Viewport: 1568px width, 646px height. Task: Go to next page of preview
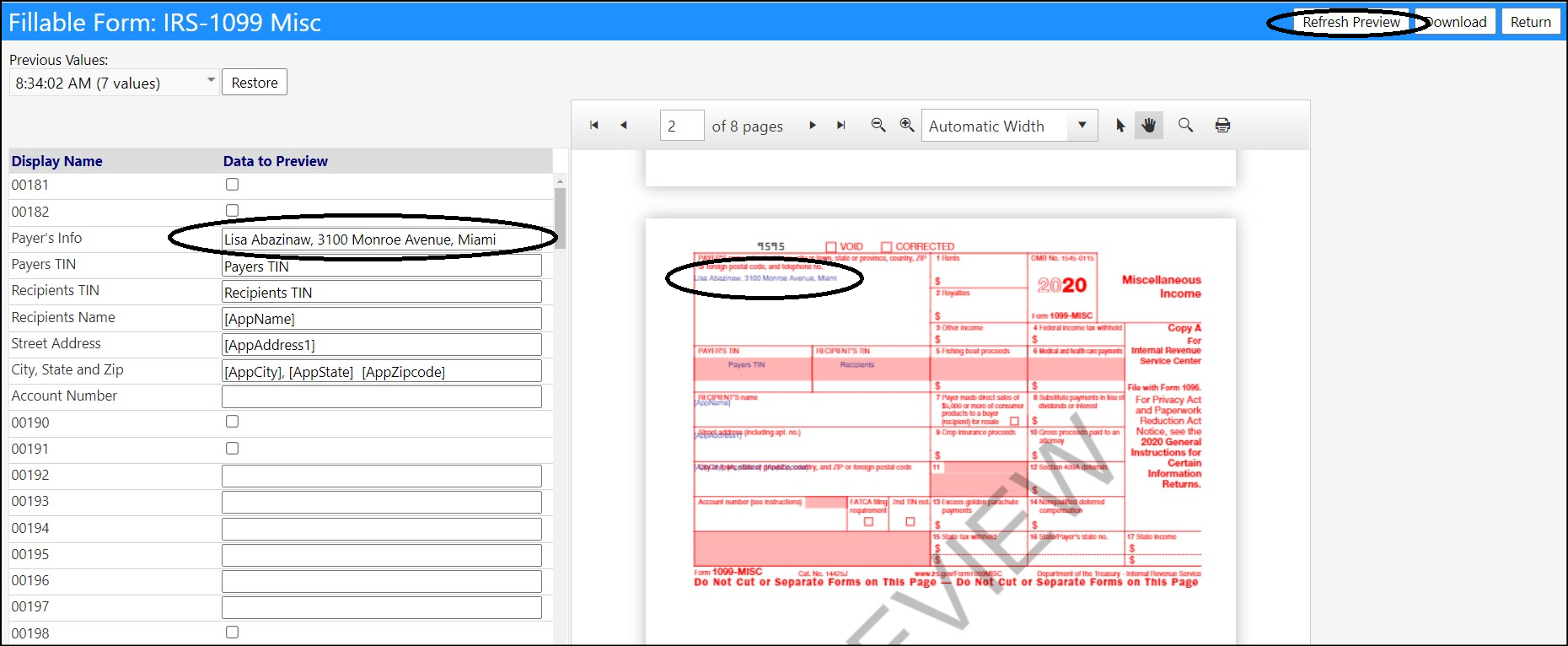coord(812,126)
